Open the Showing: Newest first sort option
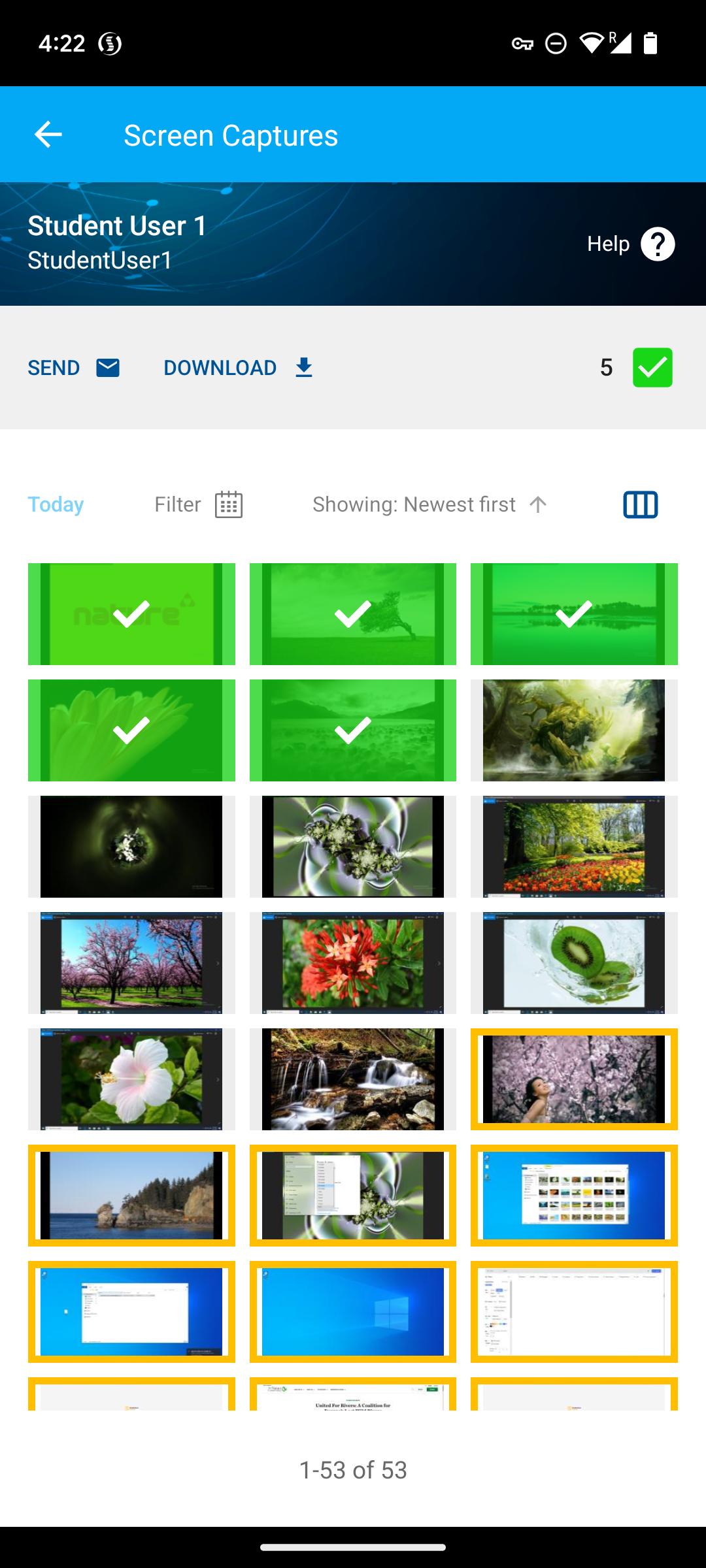706x1568 pixels. tap(414, 504)
